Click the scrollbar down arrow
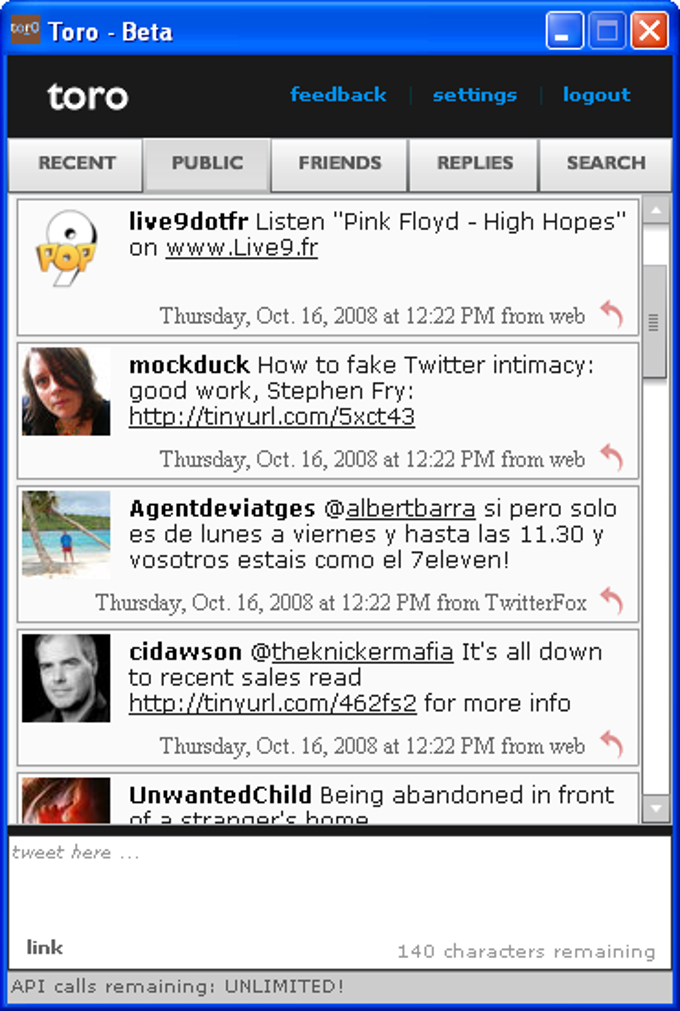The height and width of the screenshot is (1011, 680). pyautogui.click(x=656, y=807)
